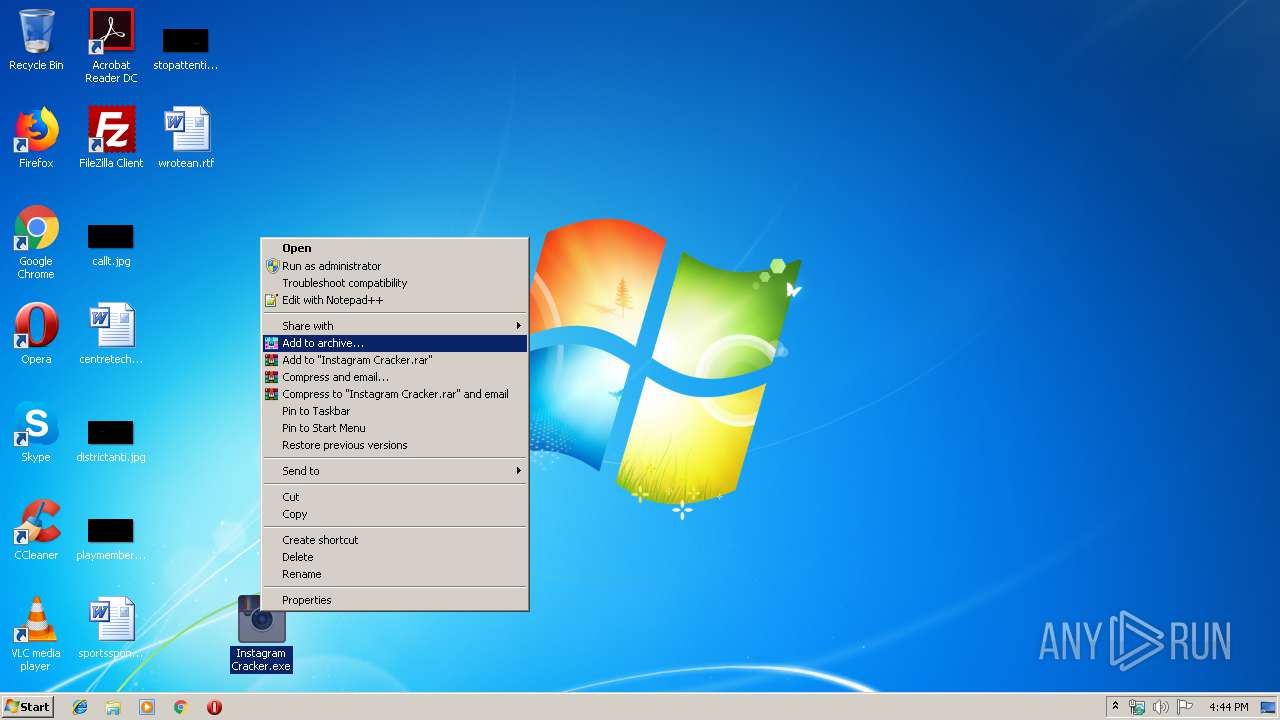The width and height of the screenshot is (1280, 720).
Task: Launch CCleaner desktop shortcut
Action: pyautogui.click(x=36, y=530)
